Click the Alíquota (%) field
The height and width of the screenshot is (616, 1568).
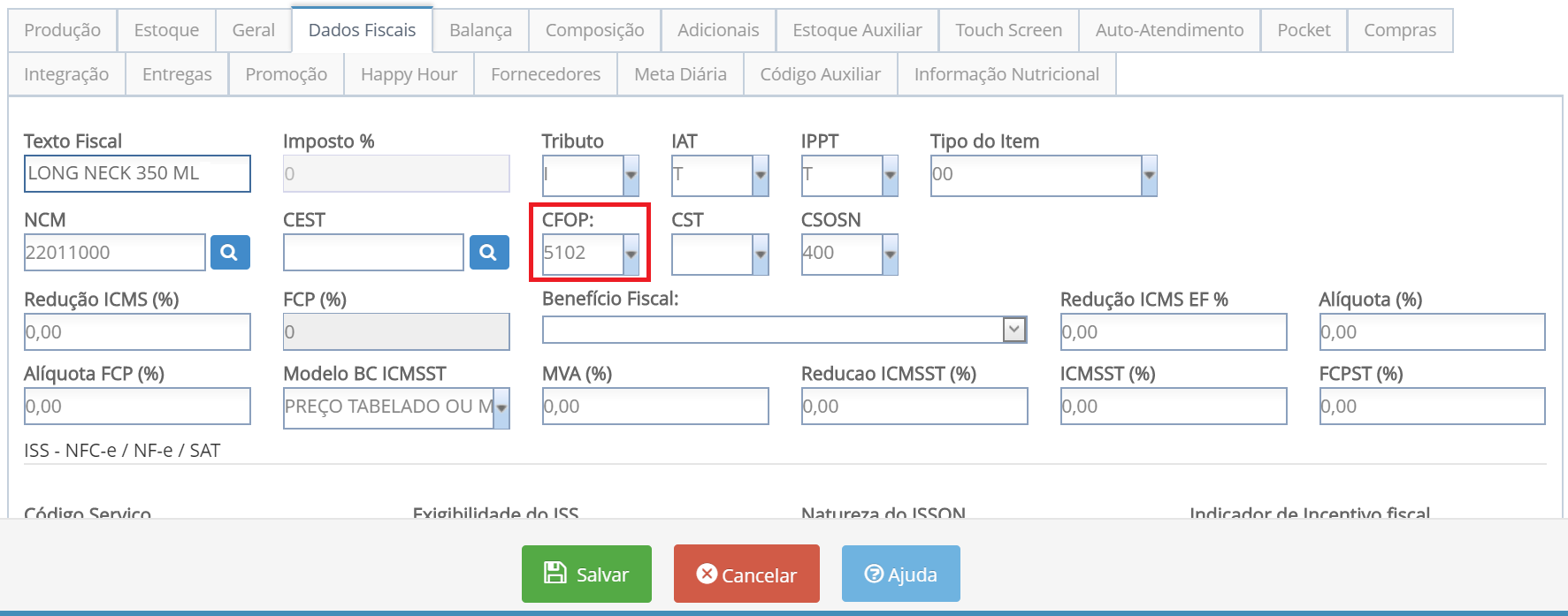(1432, 332)
